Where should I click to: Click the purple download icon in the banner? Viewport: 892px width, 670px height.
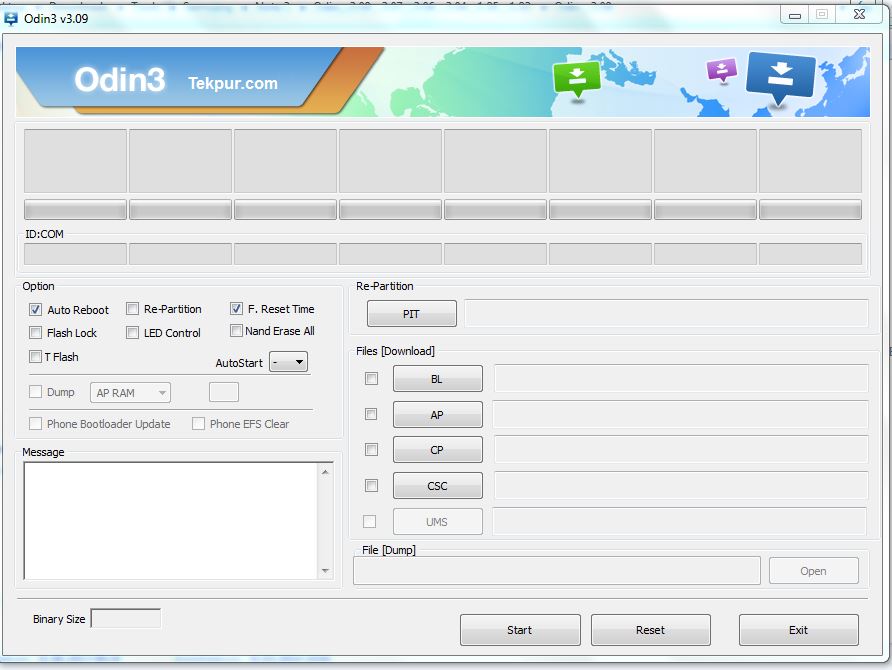pyautogui.click(x=721, y=71)
